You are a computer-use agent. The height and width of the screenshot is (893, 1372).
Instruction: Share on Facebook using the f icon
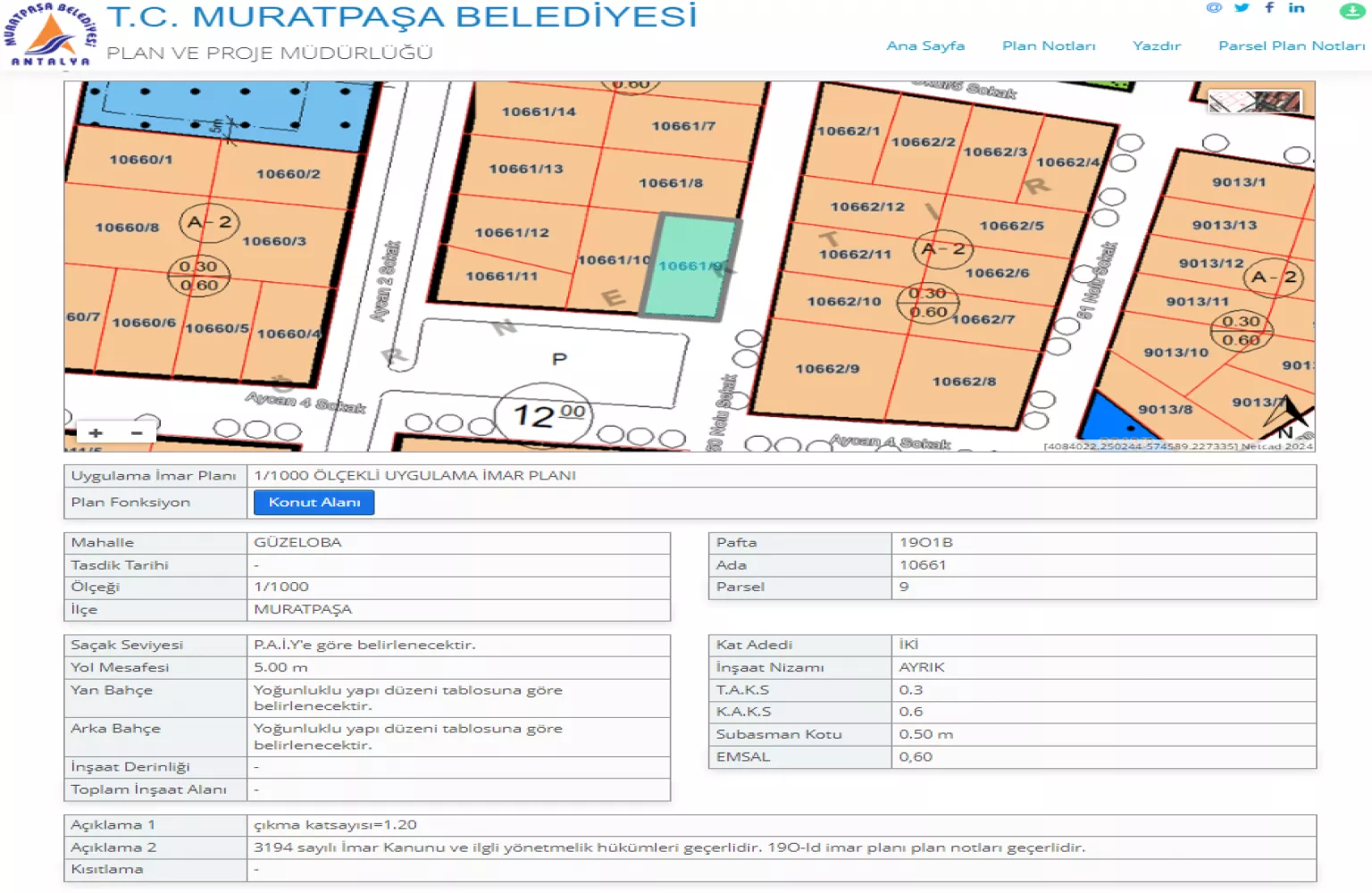(x=1269, y=8)
